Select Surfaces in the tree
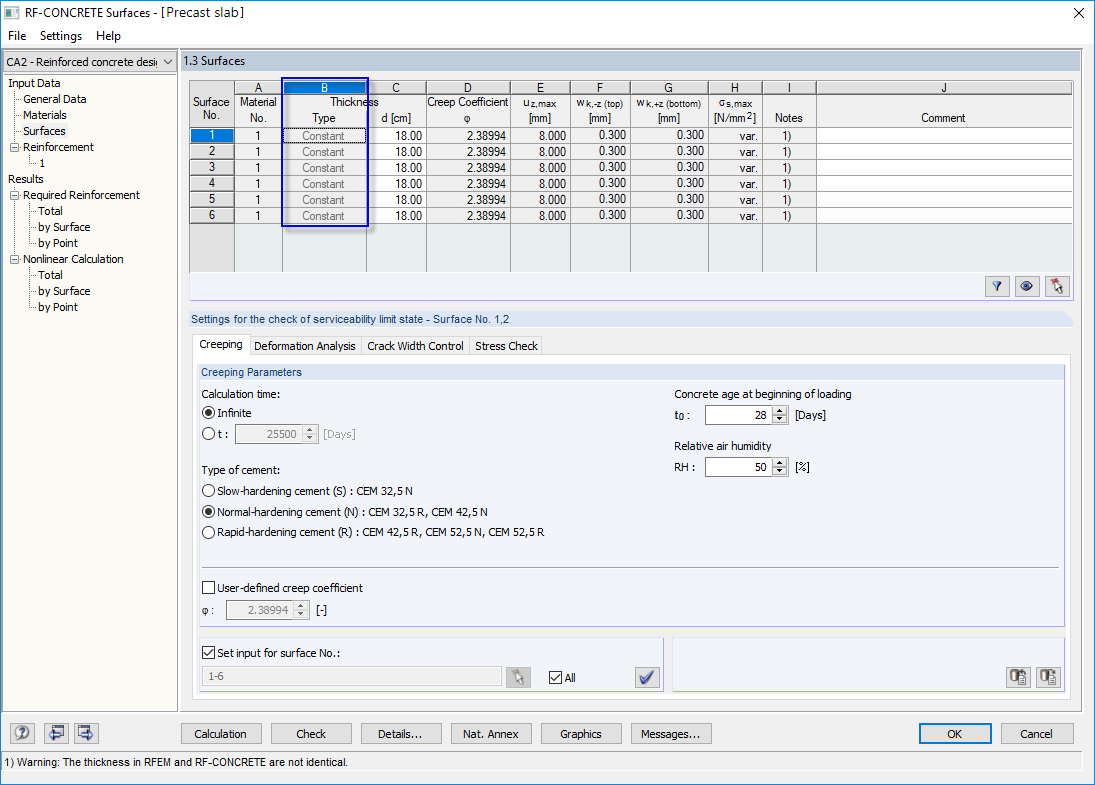This screenshot has width=1095, height=785. click(44, 131)
